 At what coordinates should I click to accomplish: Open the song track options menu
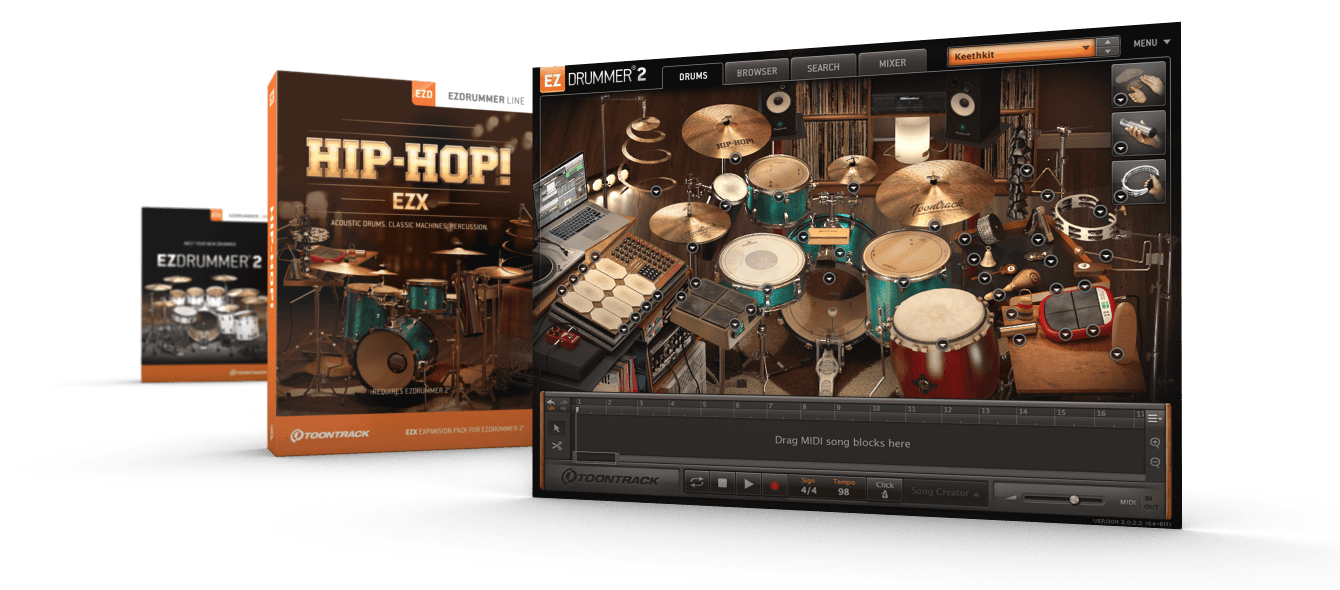1155,417
